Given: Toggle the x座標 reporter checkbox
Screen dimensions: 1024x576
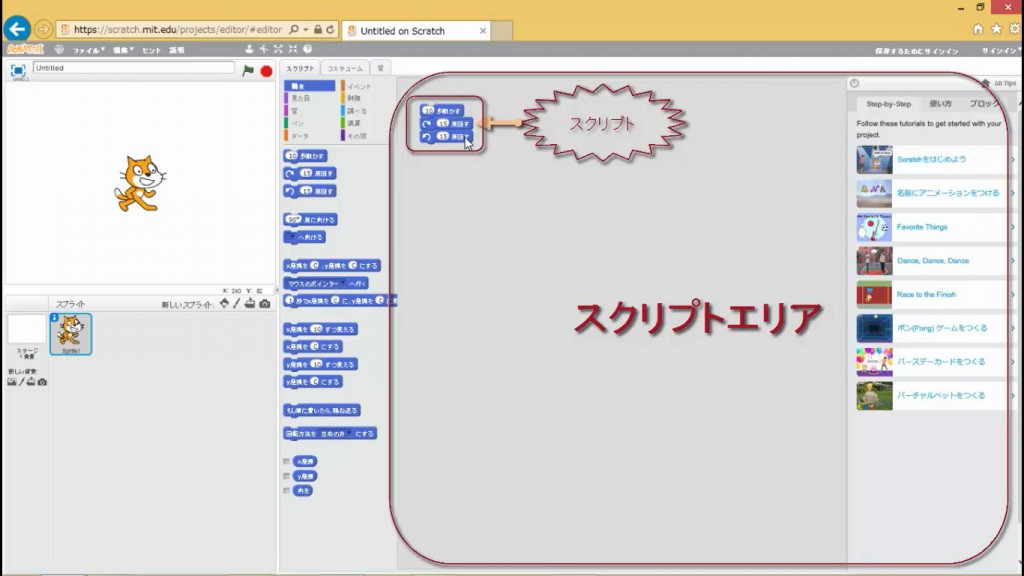Looking at the screenshot, I should point(286,462).
